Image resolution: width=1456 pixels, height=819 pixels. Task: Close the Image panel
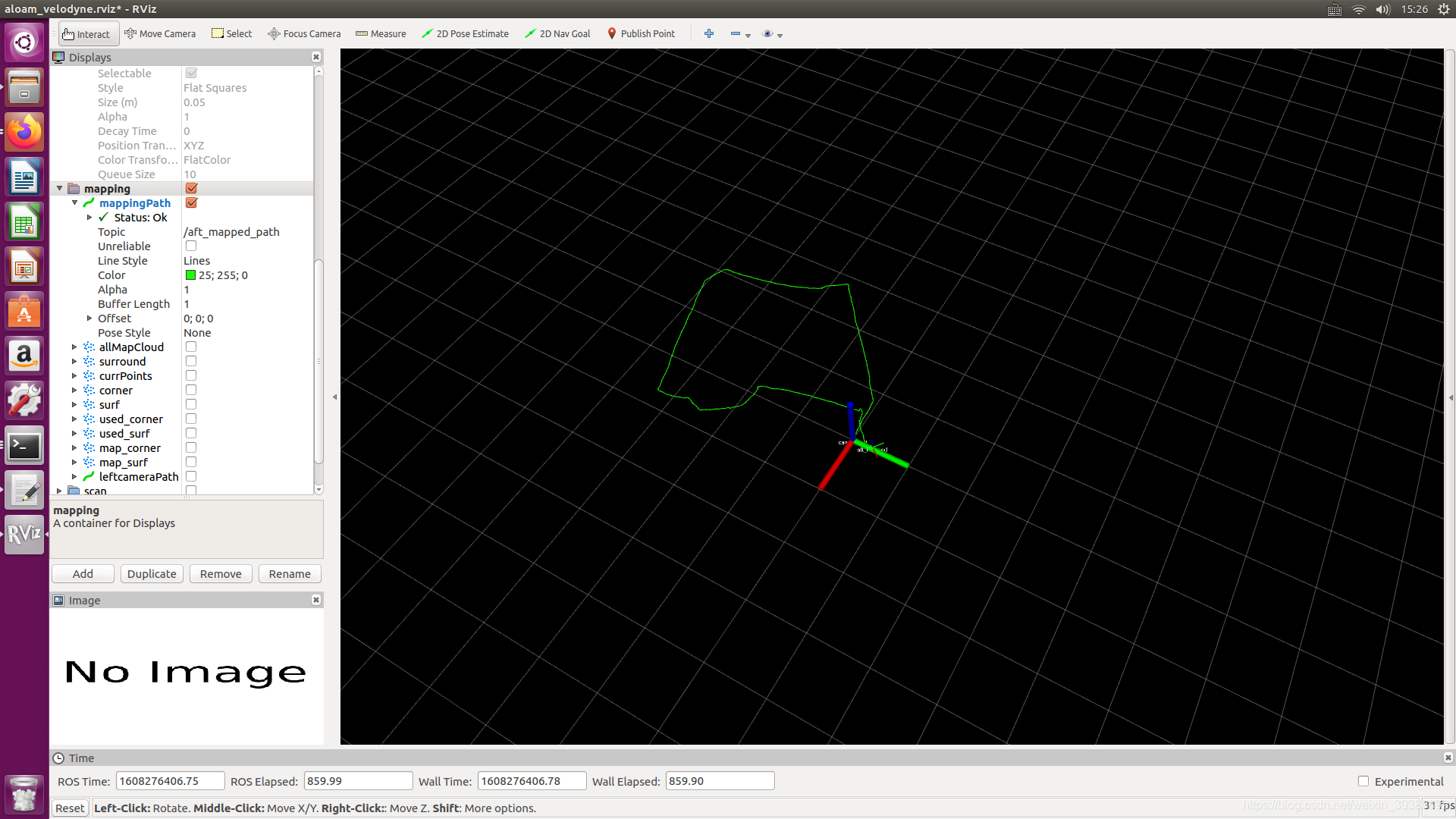pos(316,601)
